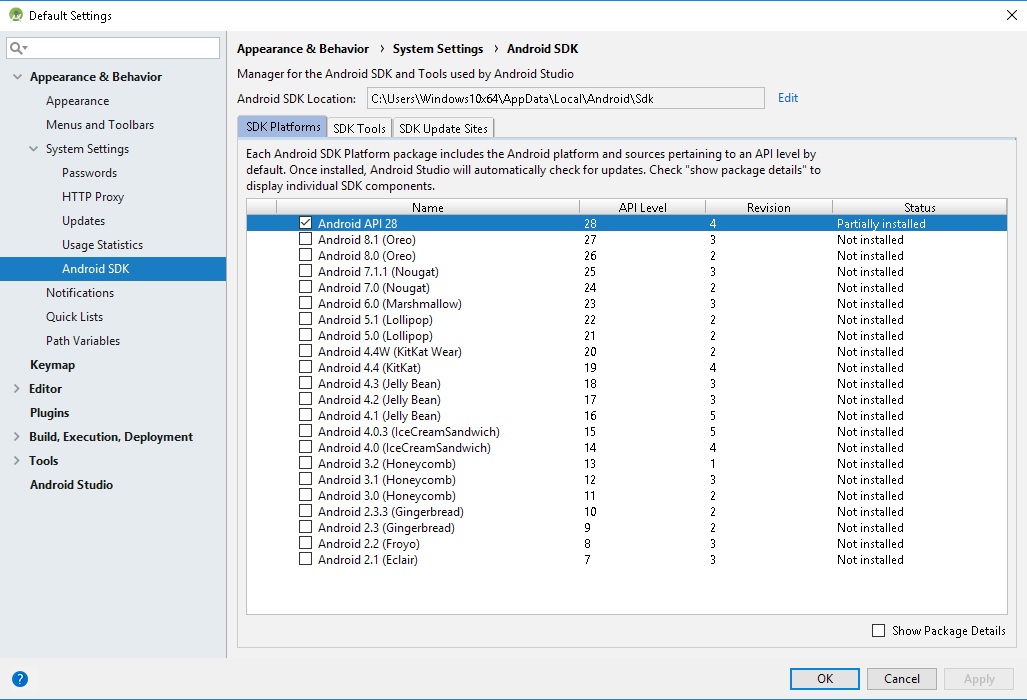The height and width of the screenshot is (700, 1027).
Task: Click the search magnifier icon
Action: [16, 48]
